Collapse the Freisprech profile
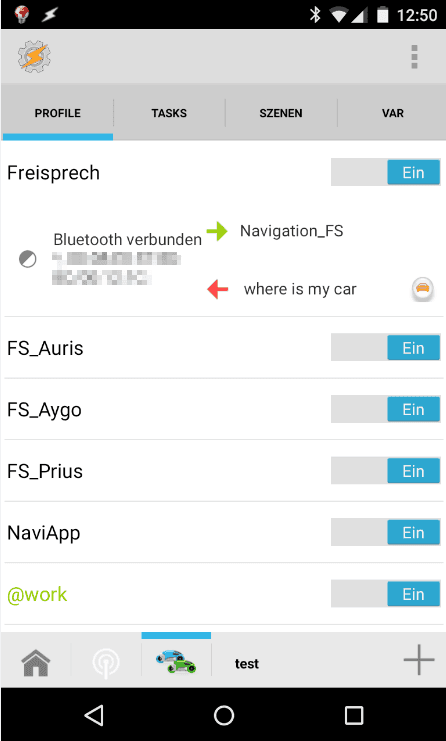446x741 pixels. click(53, 173)
